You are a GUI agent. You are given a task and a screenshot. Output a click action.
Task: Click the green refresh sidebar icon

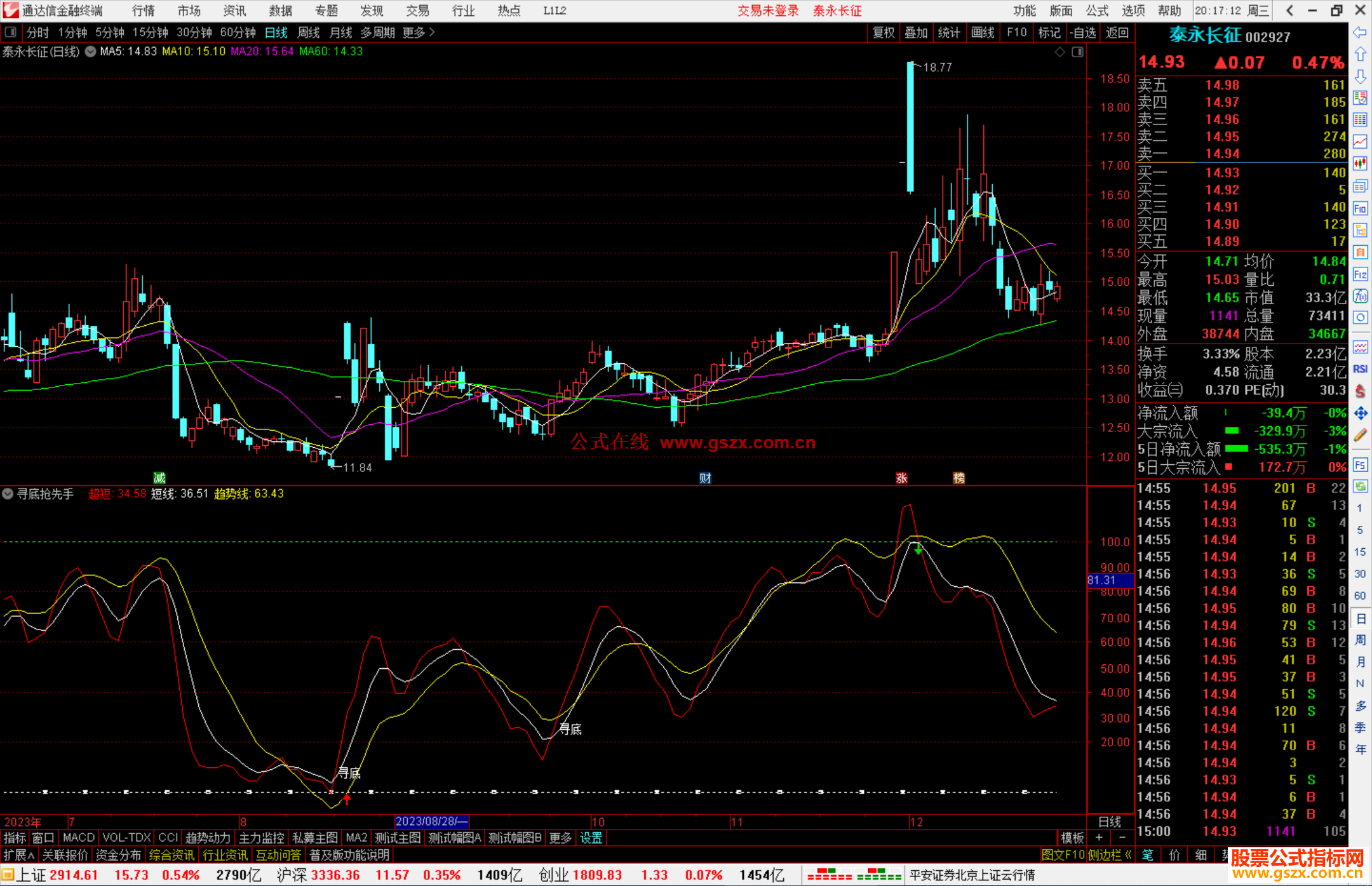[1360, 487]
